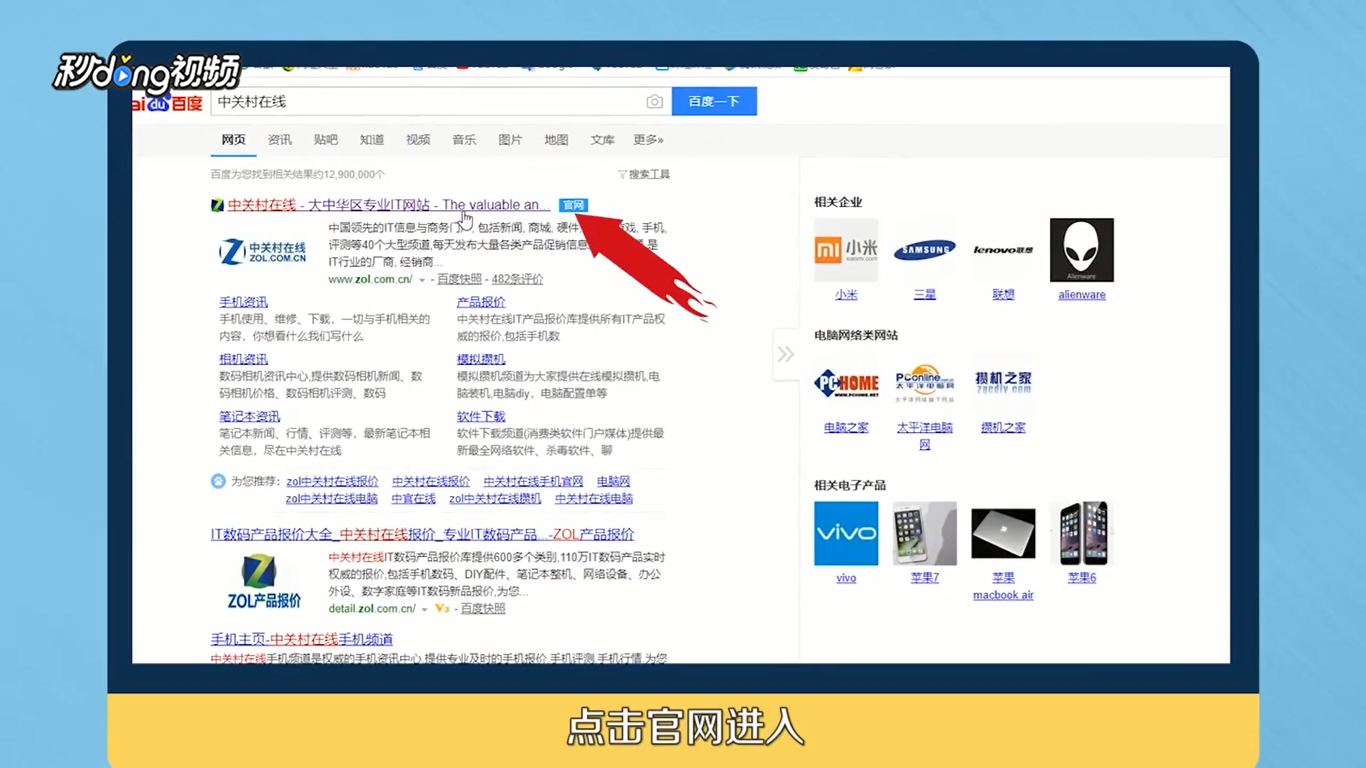
Task: Click the 为您推荐 avatar icon
Action: pos(218,481)
